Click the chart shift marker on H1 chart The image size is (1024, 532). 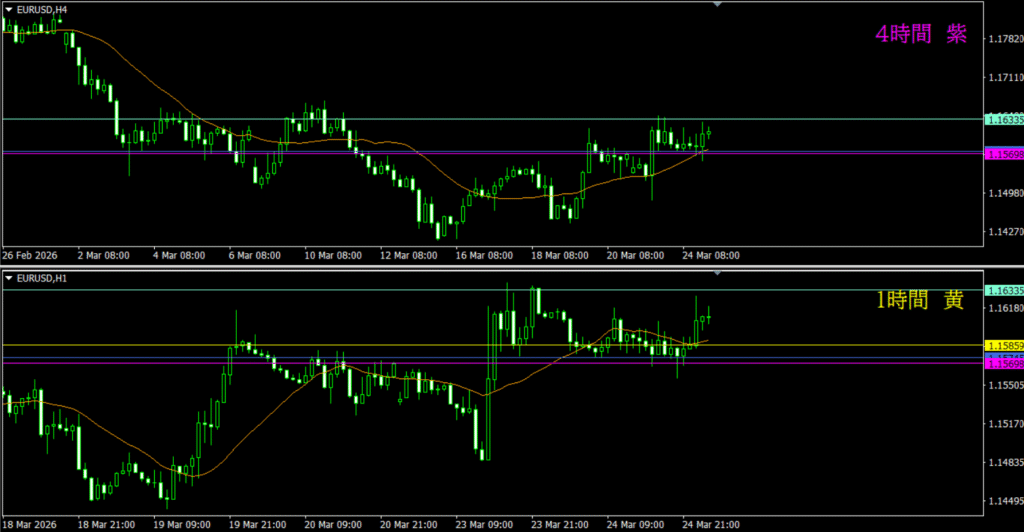(x=716, y=272)
